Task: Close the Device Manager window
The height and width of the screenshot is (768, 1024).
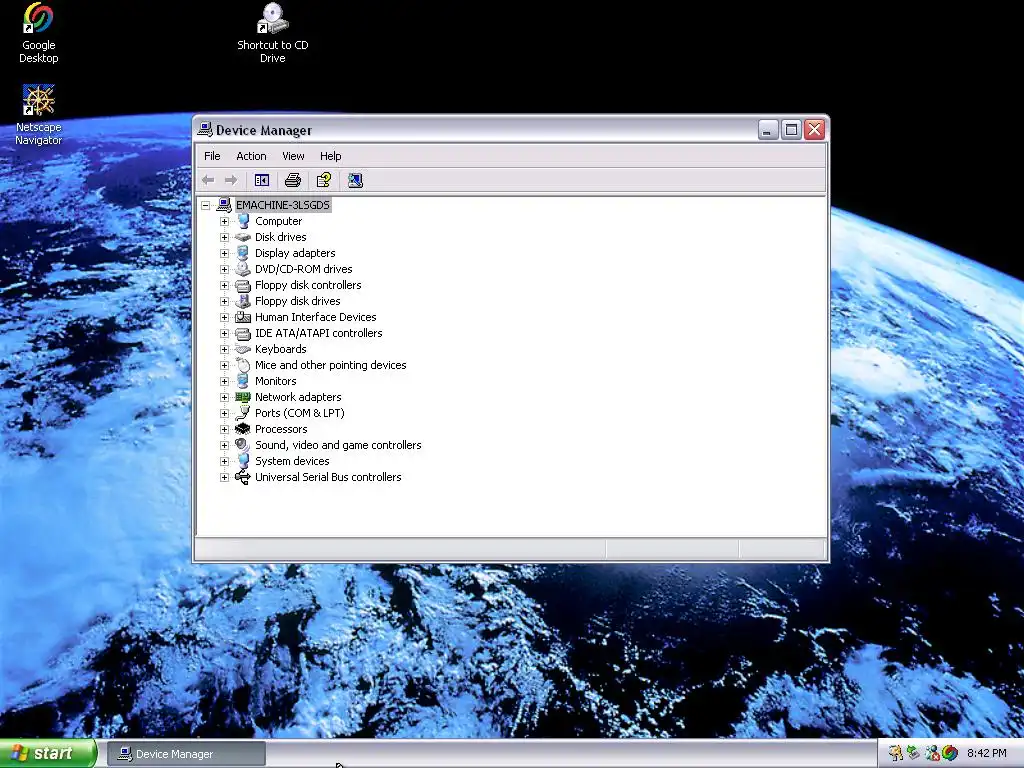Action: tap(814, 130)
